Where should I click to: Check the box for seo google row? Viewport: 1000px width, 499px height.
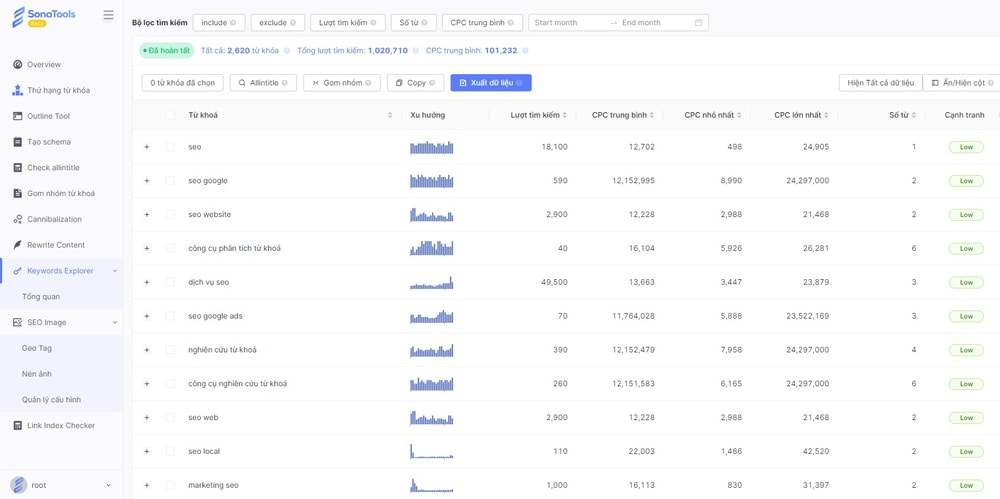170,181
